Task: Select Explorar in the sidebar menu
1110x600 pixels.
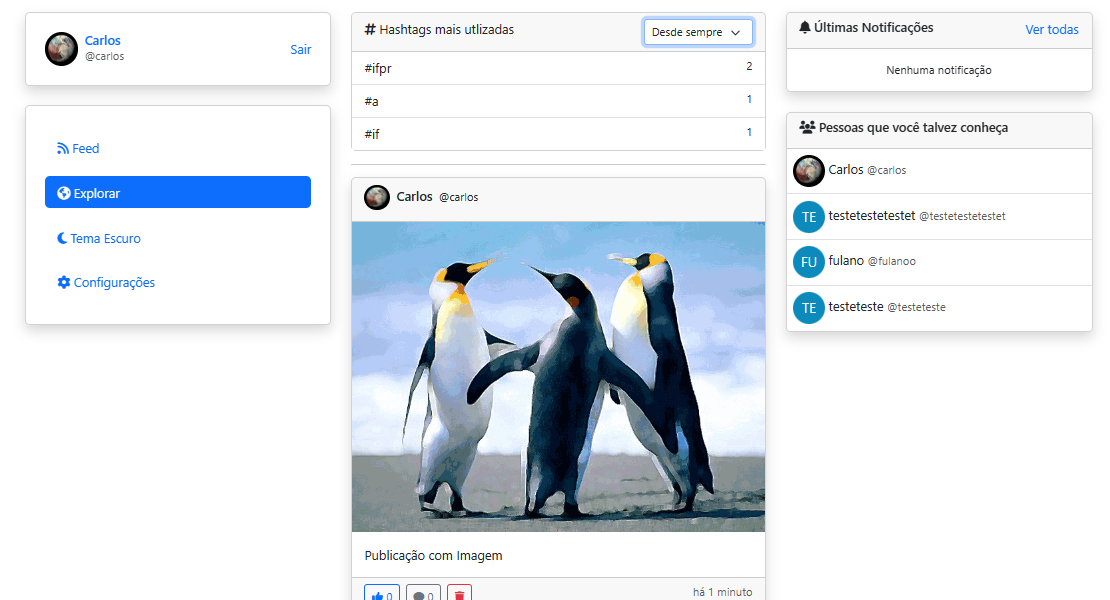Action: [177, 193]
